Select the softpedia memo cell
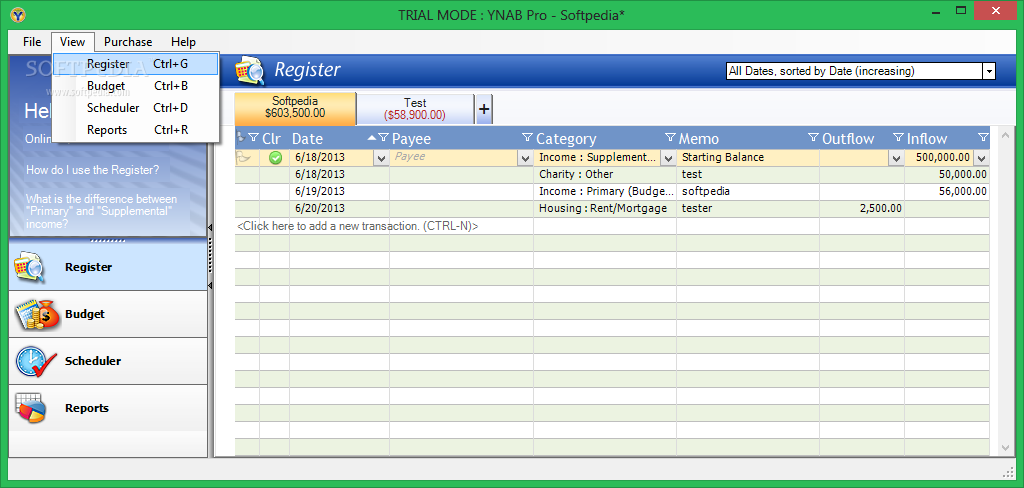Image resolution: width=1024 pixels, height=488 pixels. click(x=748, y=191)
